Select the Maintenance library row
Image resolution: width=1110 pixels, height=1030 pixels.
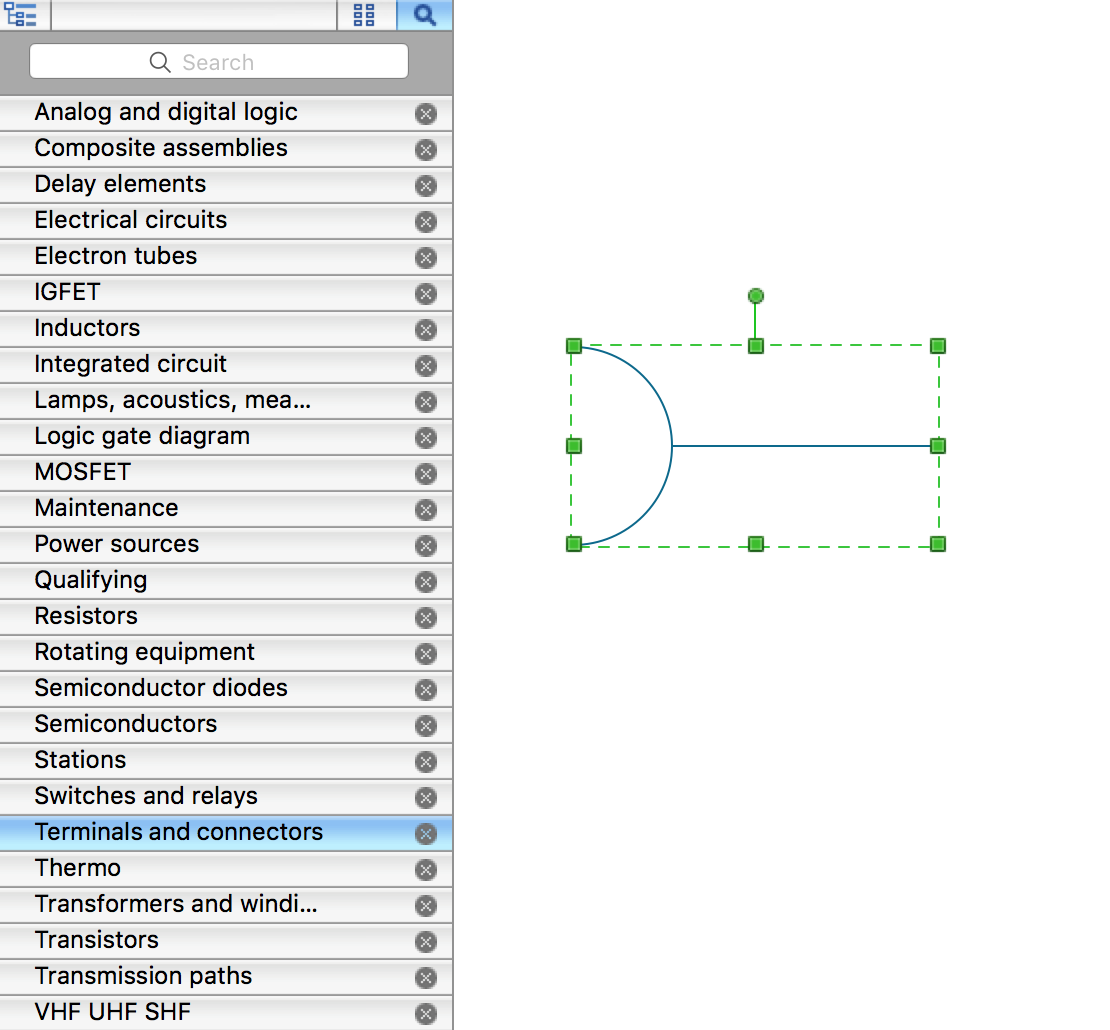pos(226,509)
